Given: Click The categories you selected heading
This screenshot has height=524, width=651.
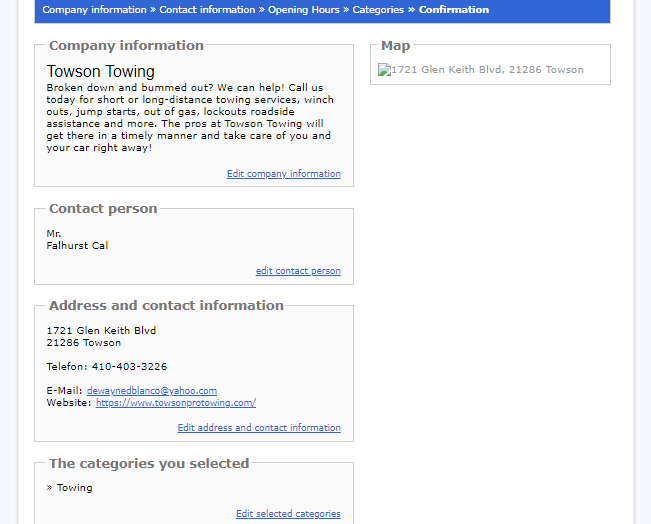Looking at the screenshot, I should click(149, 463).
